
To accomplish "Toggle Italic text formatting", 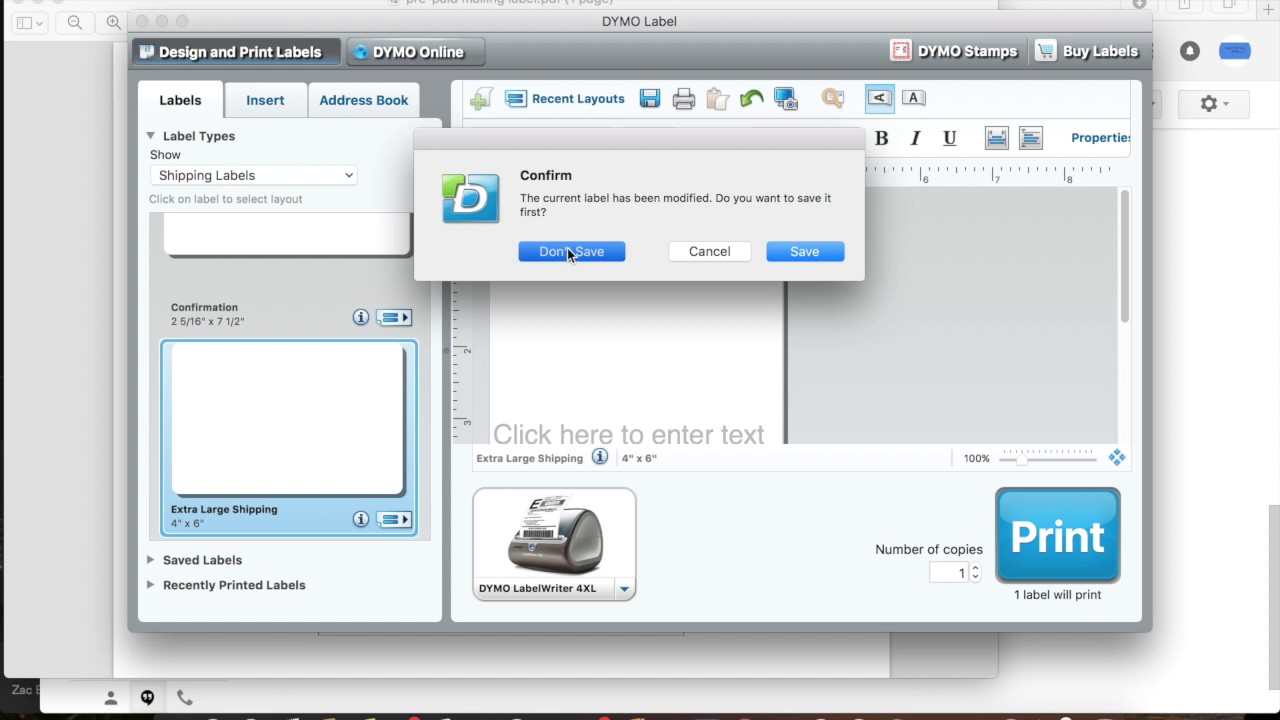I will [915, 138].
